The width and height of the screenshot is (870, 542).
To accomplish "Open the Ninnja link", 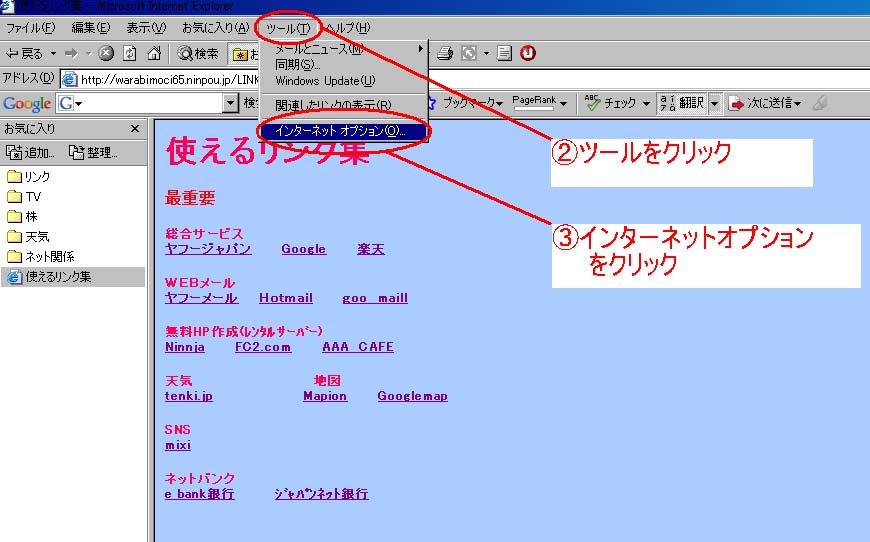I will (x=185, y=347).
